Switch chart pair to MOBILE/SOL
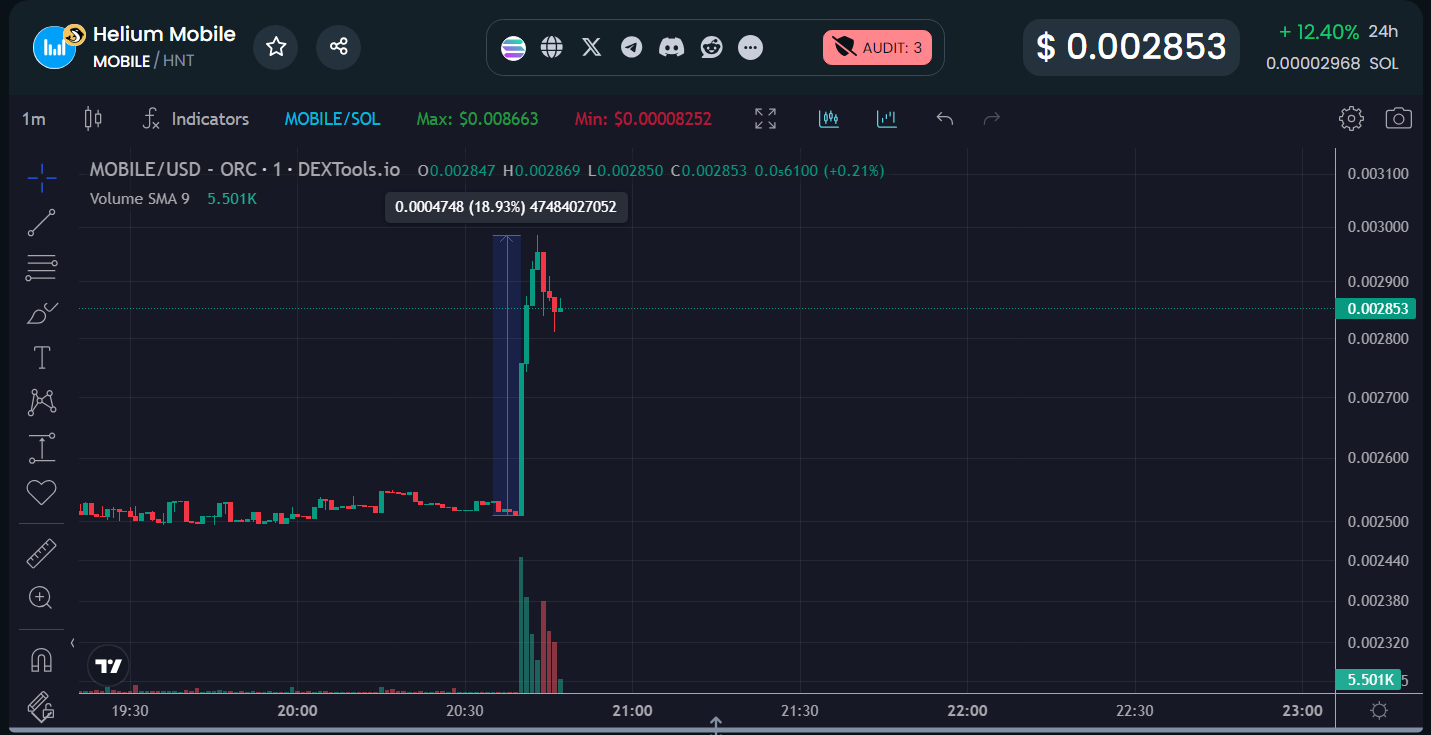This screenshot has height=735, width=1431. click(x=332, y=119)
